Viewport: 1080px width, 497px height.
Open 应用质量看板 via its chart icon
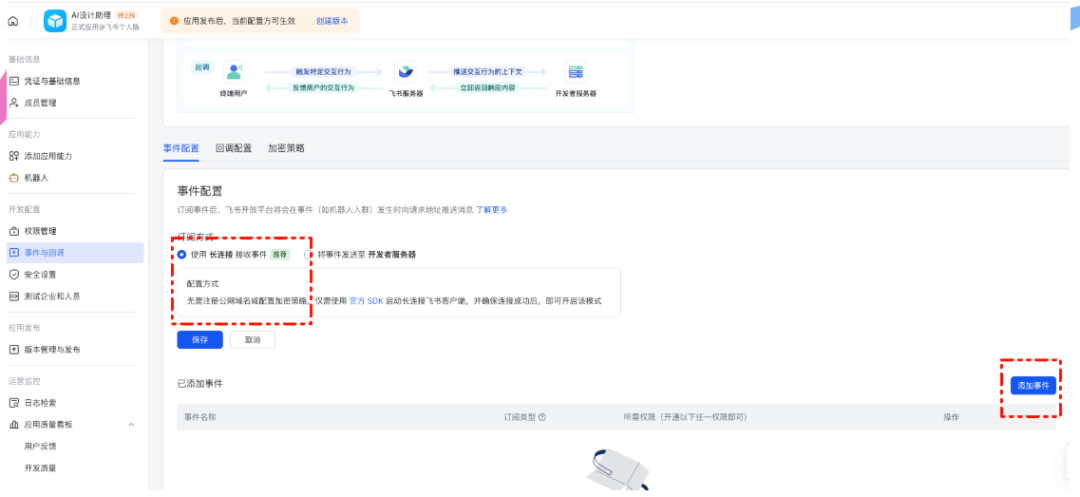(13, 425)
